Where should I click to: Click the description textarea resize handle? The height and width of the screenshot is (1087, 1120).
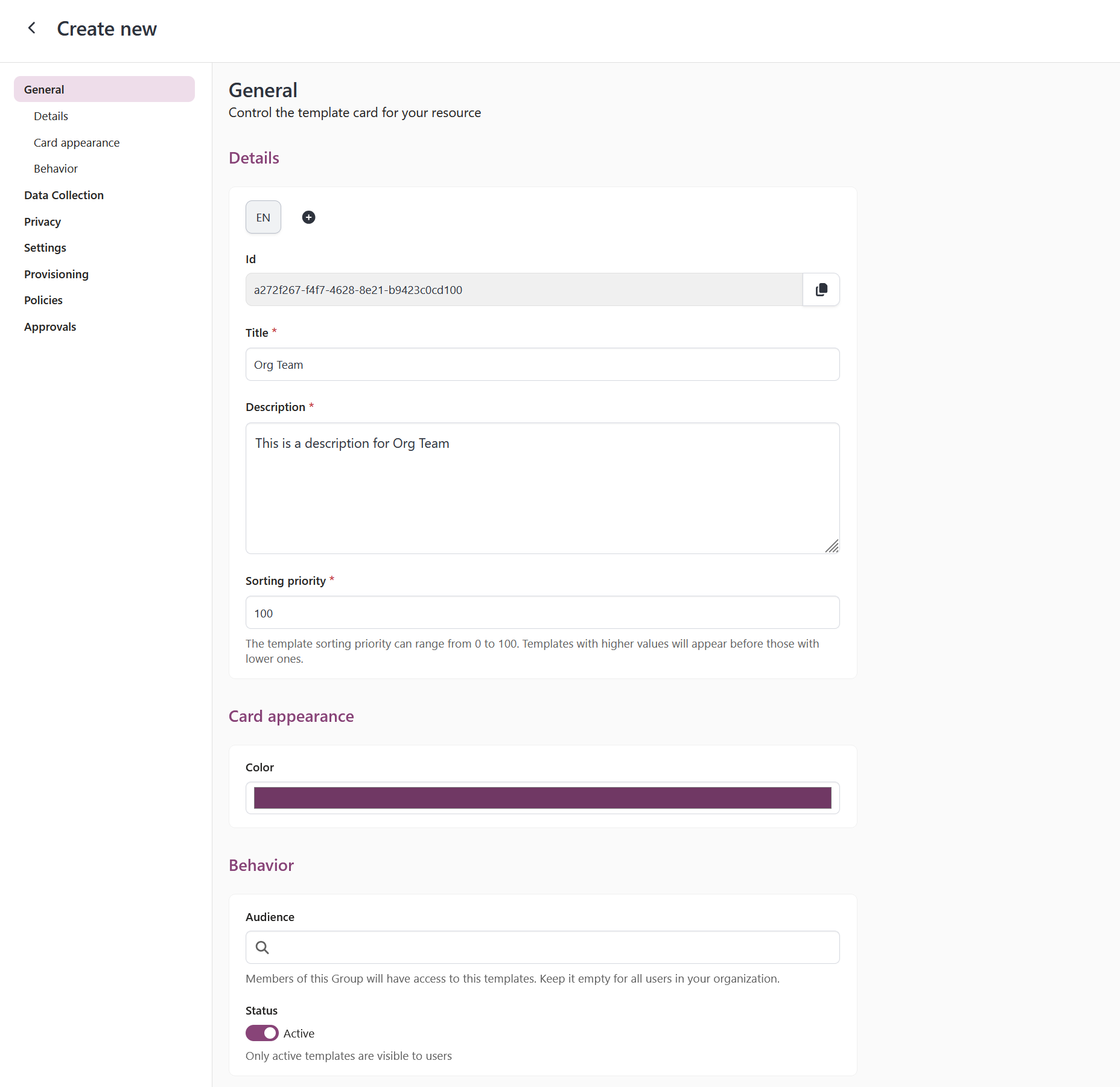(x=832, y=546)
